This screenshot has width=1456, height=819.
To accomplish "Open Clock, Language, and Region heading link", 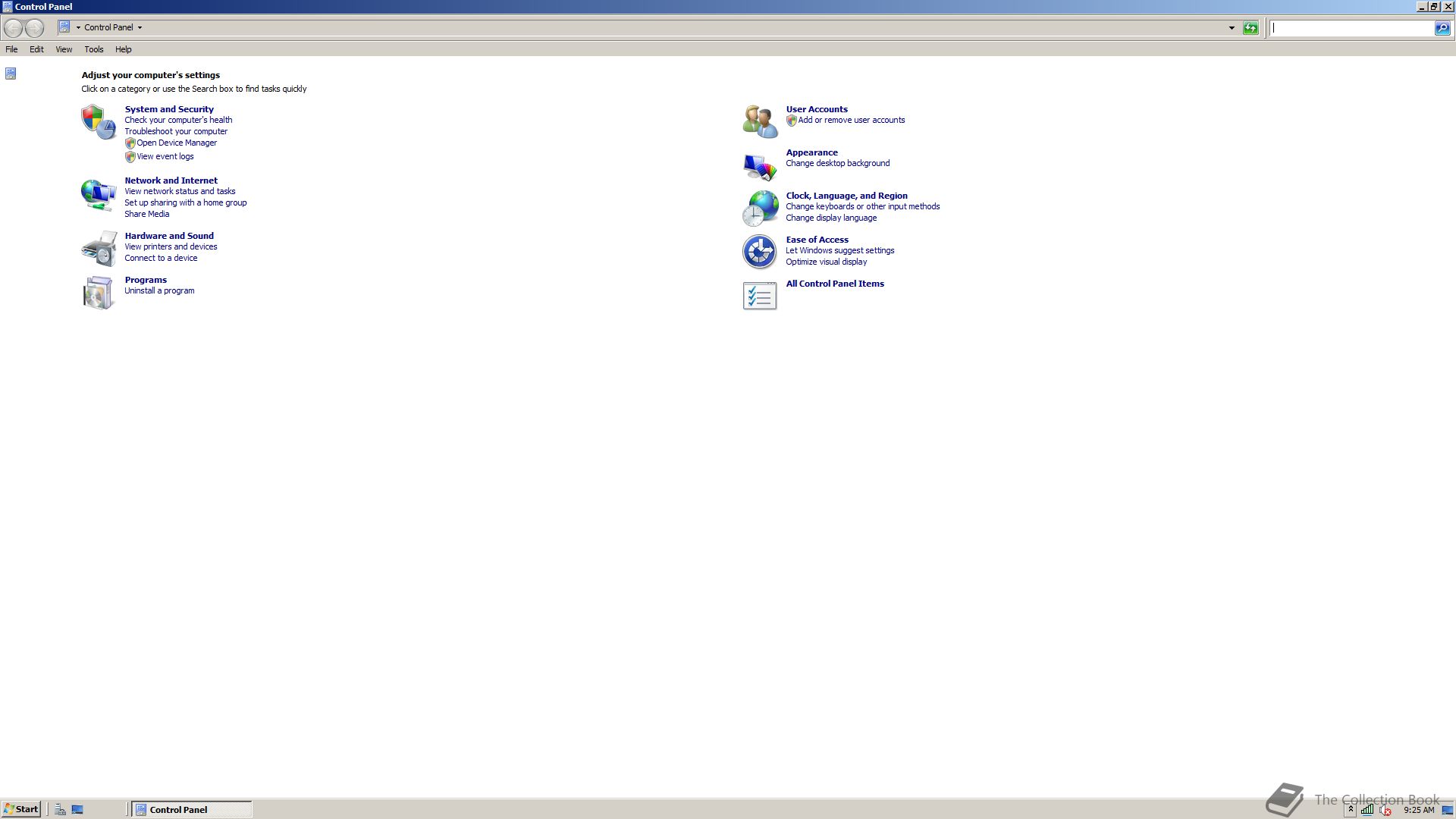I will 846,196.
